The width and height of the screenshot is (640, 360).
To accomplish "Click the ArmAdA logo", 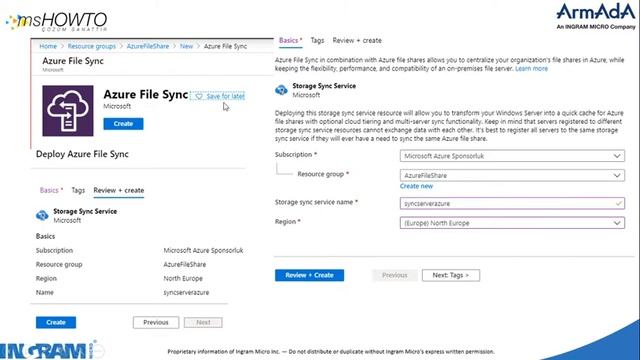I will [x=596, y=16].
